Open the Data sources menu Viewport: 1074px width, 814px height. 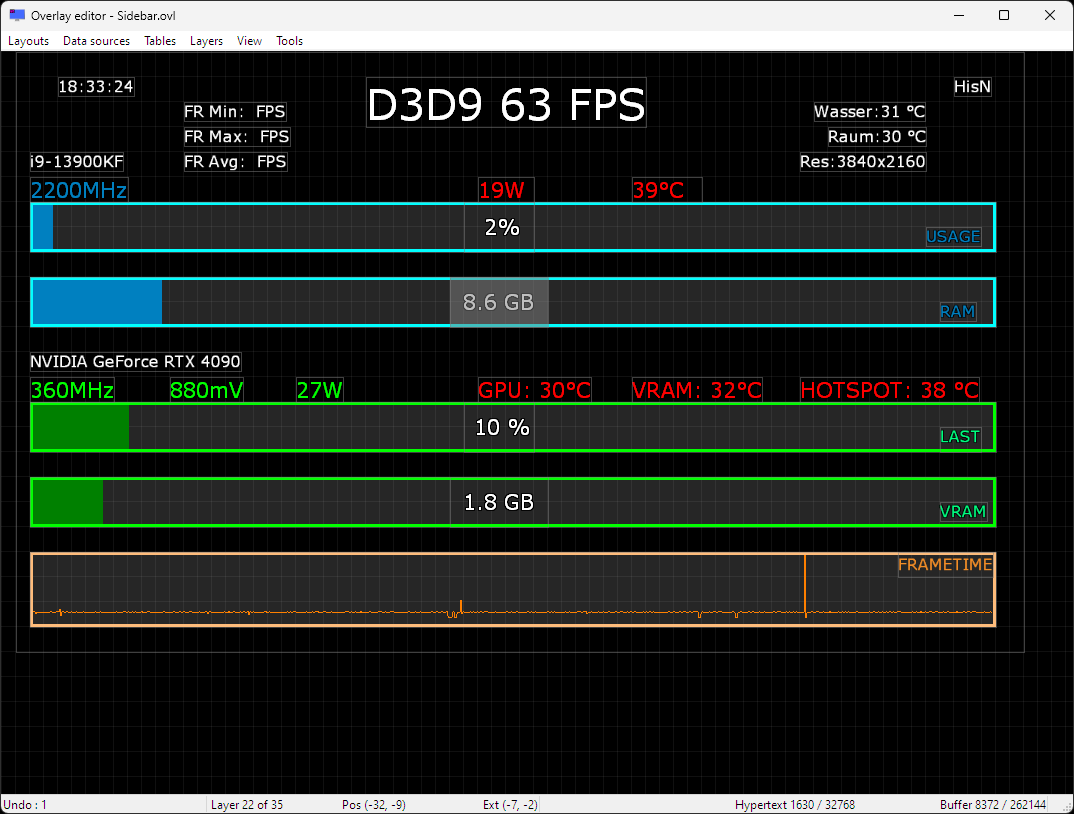click(x=96, y=41)
